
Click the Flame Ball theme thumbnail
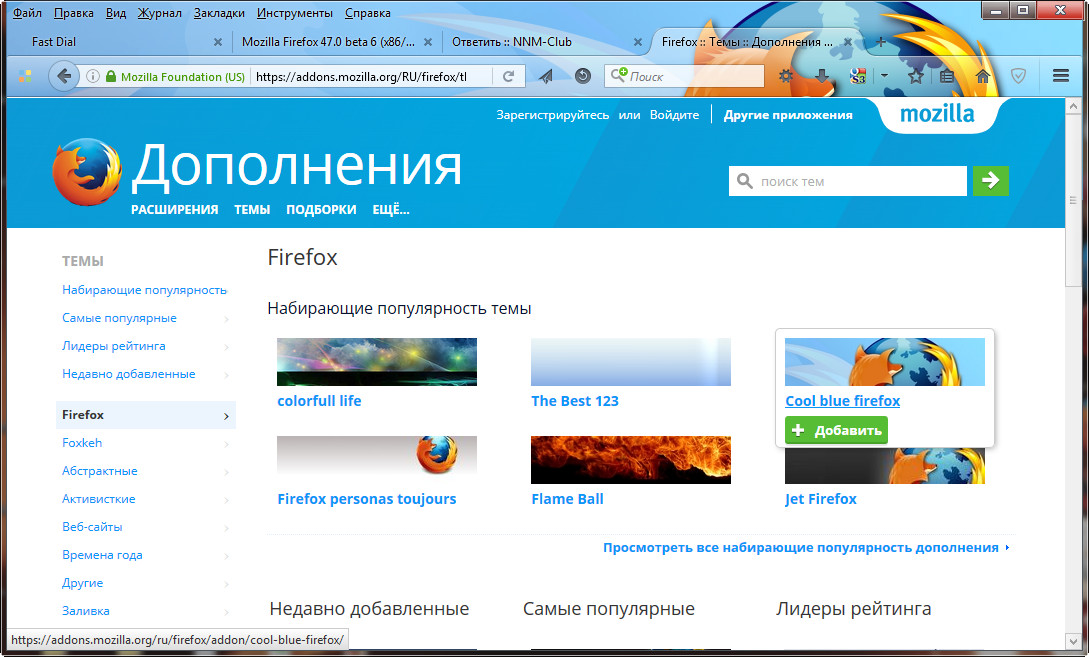631,460
